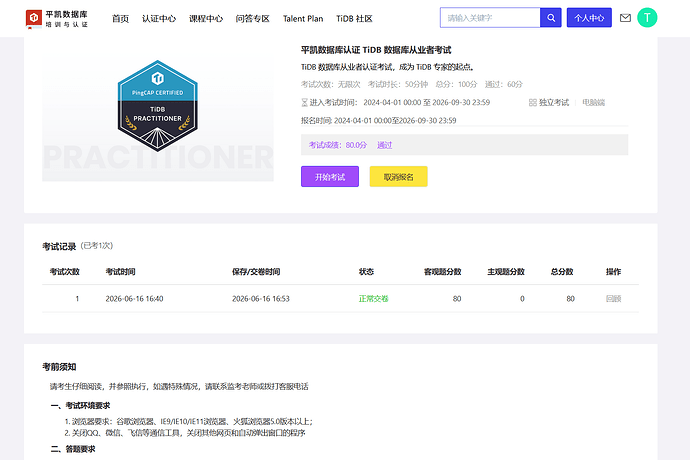Click the 操作 column header
The width and height of the screenshot is (690, 460).
pyautogui.click(x=613, y=272)
